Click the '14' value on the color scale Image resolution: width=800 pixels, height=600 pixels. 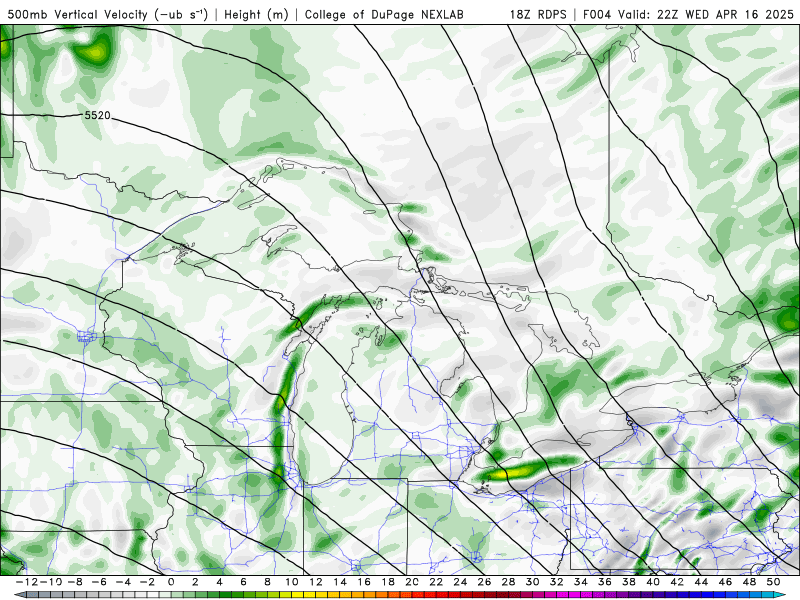tap(340, 582)
